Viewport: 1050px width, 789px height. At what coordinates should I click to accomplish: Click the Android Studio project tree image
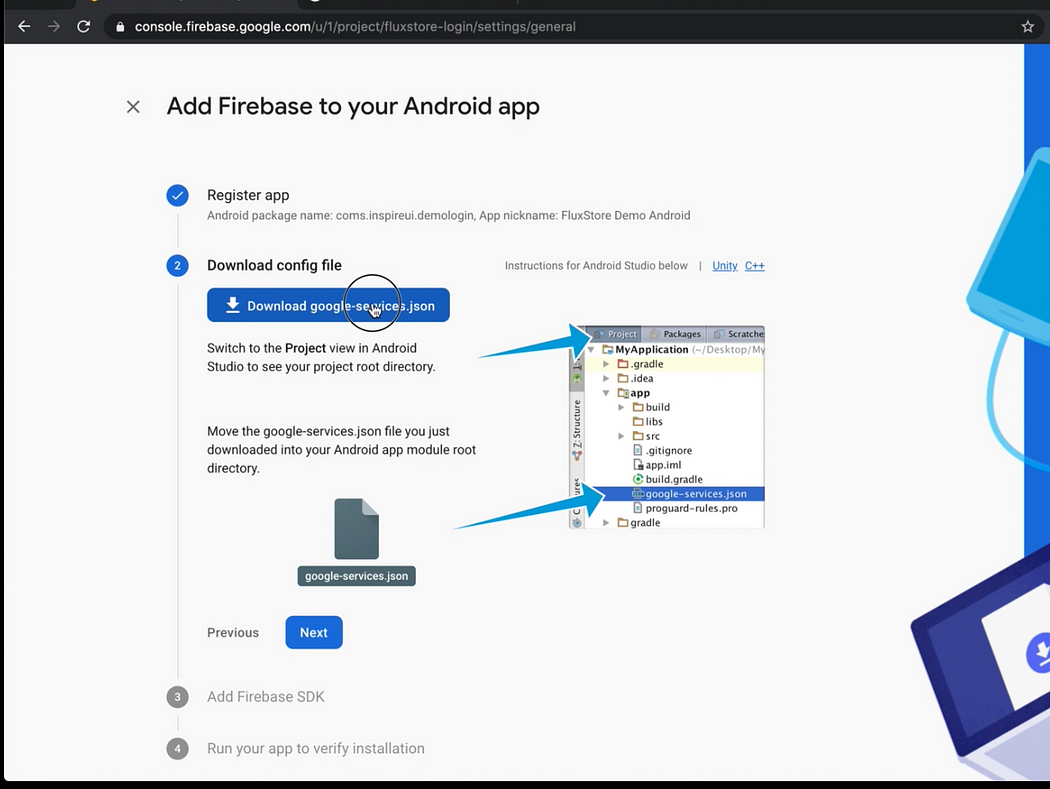tap(667, 427)
